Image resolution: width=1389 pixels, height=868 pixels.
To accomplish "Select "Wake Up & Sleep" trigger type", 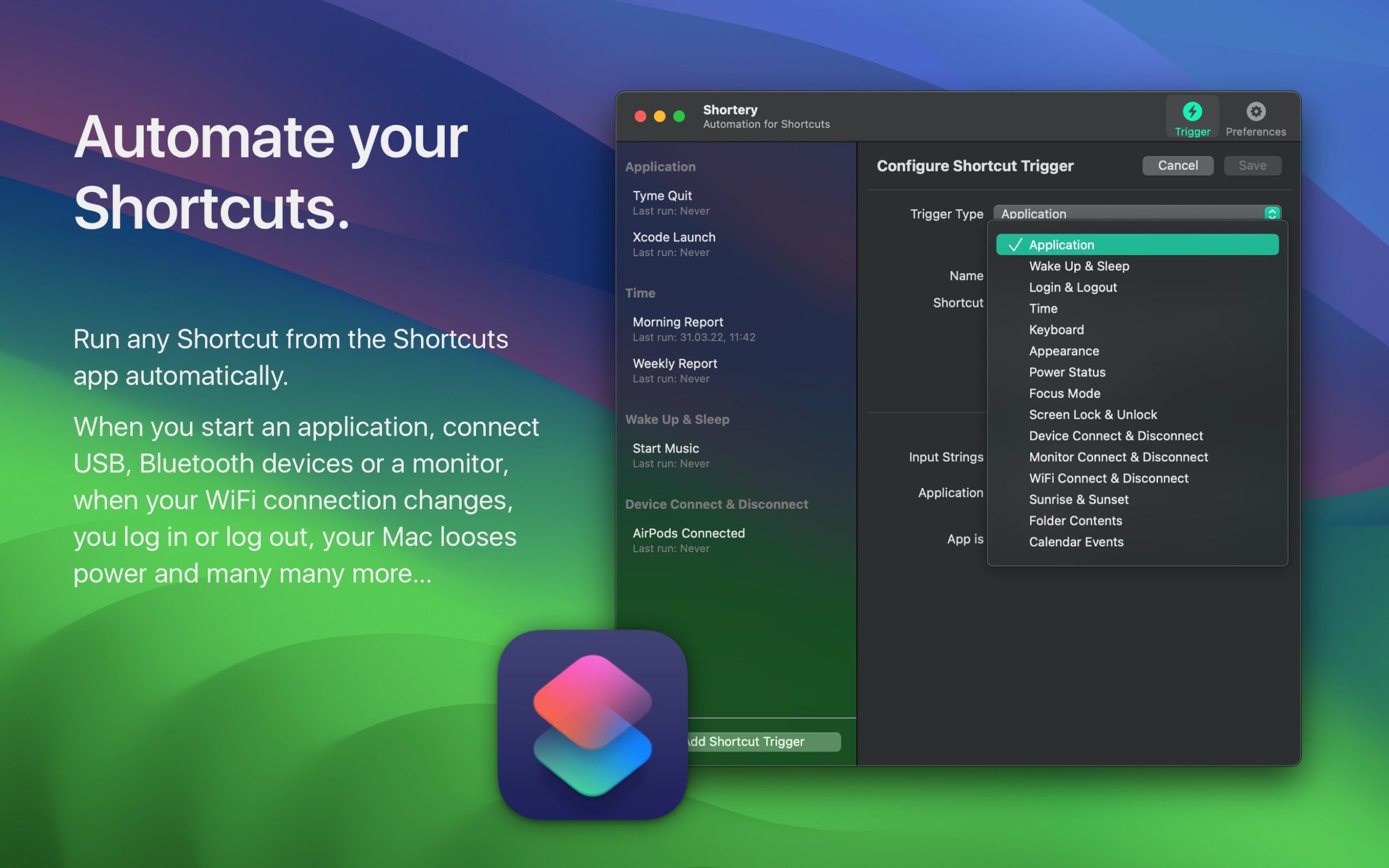I will [x=1079, y=266].
